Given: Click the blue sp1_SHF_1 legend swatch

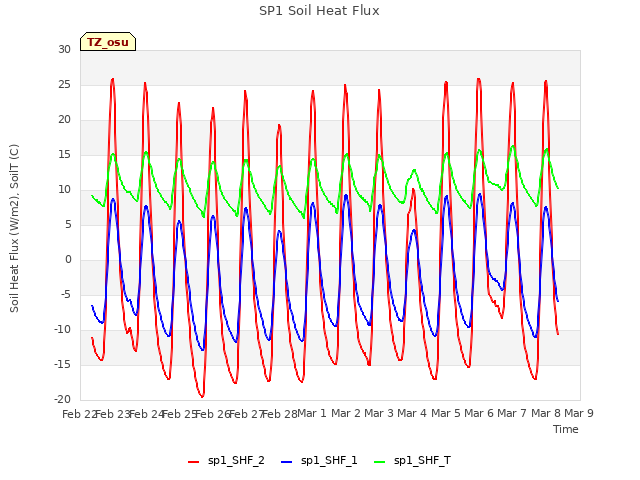Looking at the screenshot, I should coord(287,462).
